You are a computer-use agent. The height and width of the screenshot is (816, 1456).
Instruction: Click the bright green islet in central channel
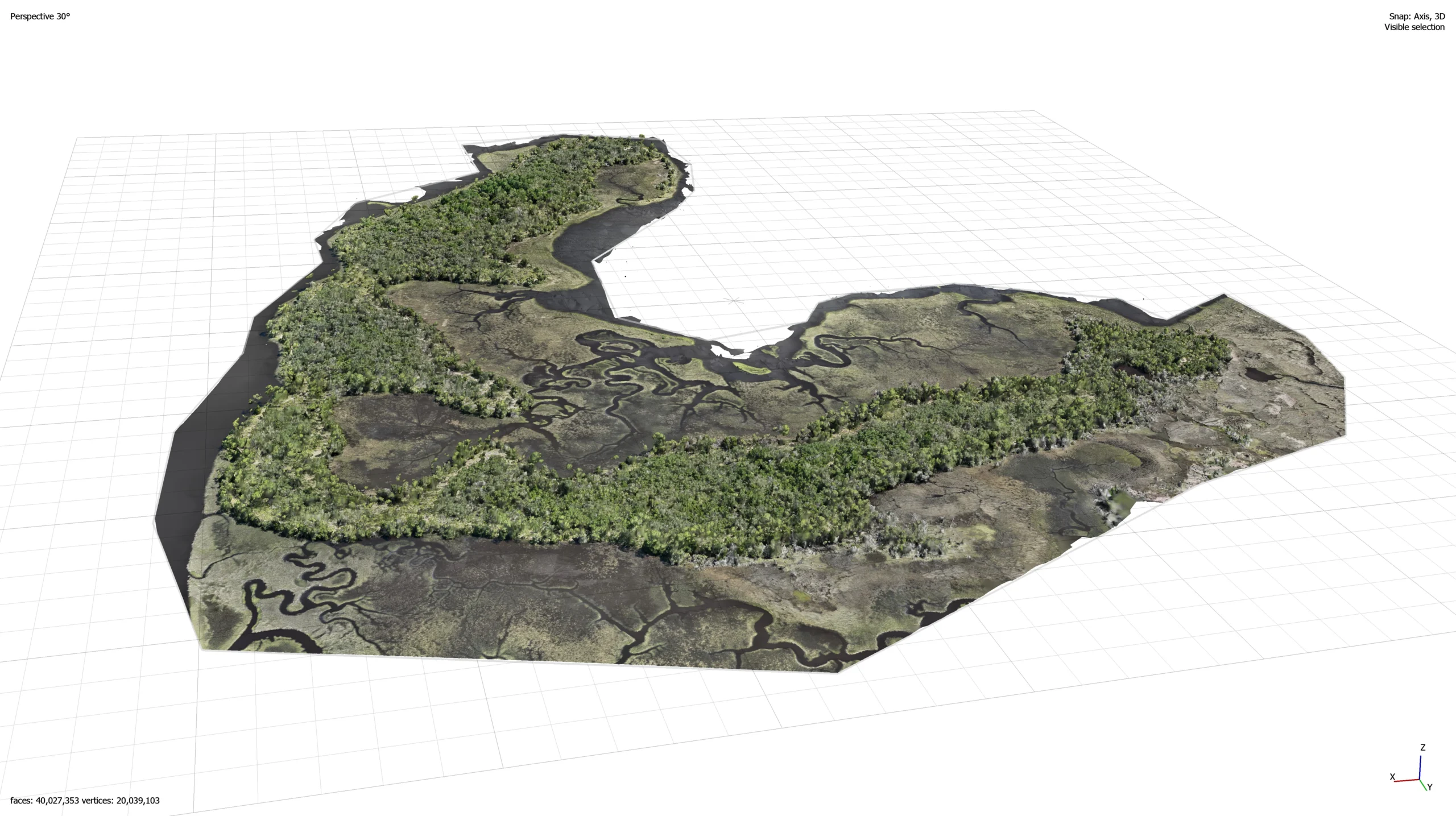(751, 367)
